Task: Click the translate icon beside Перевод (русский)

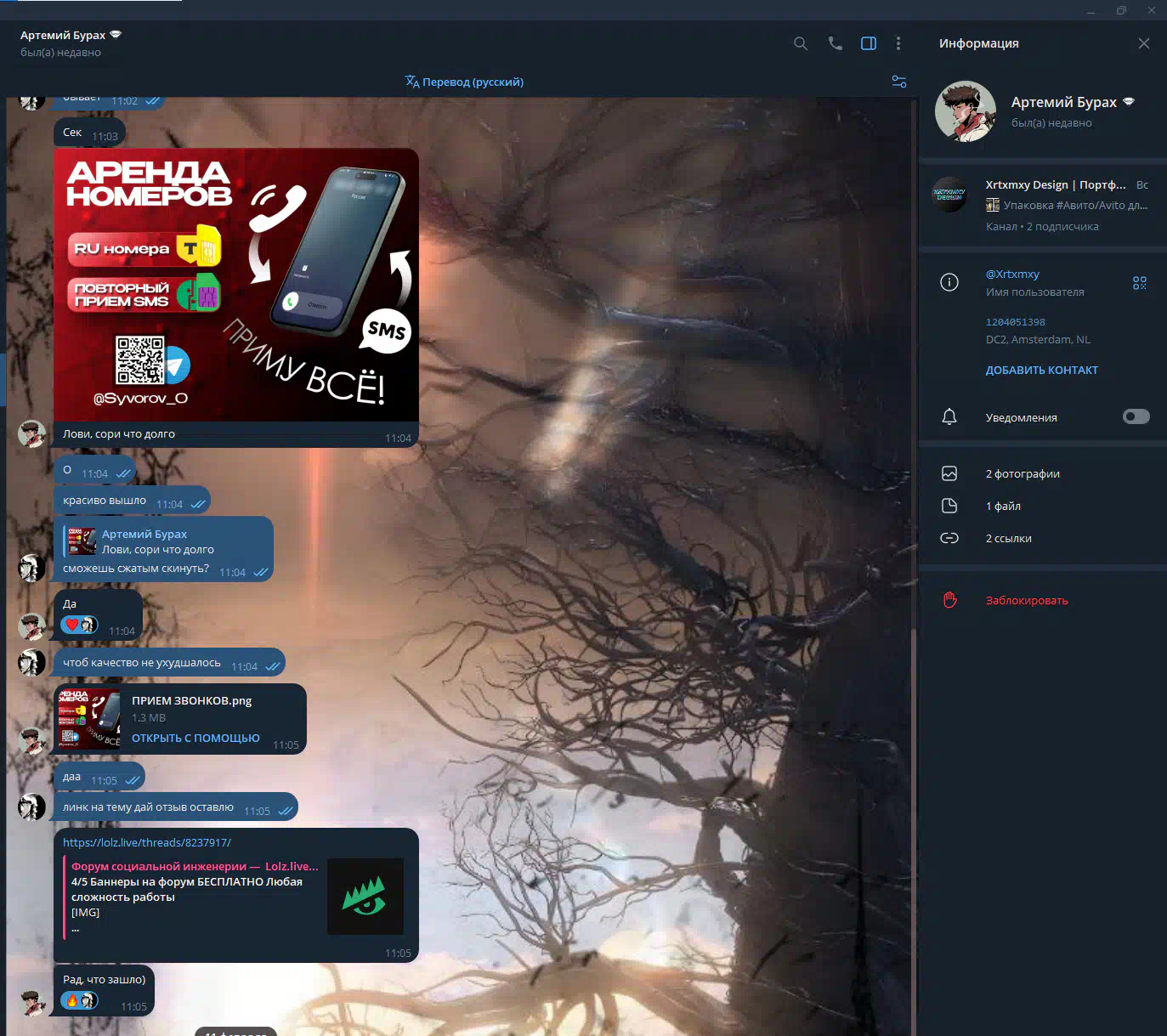Action: [x=412, y=82]
